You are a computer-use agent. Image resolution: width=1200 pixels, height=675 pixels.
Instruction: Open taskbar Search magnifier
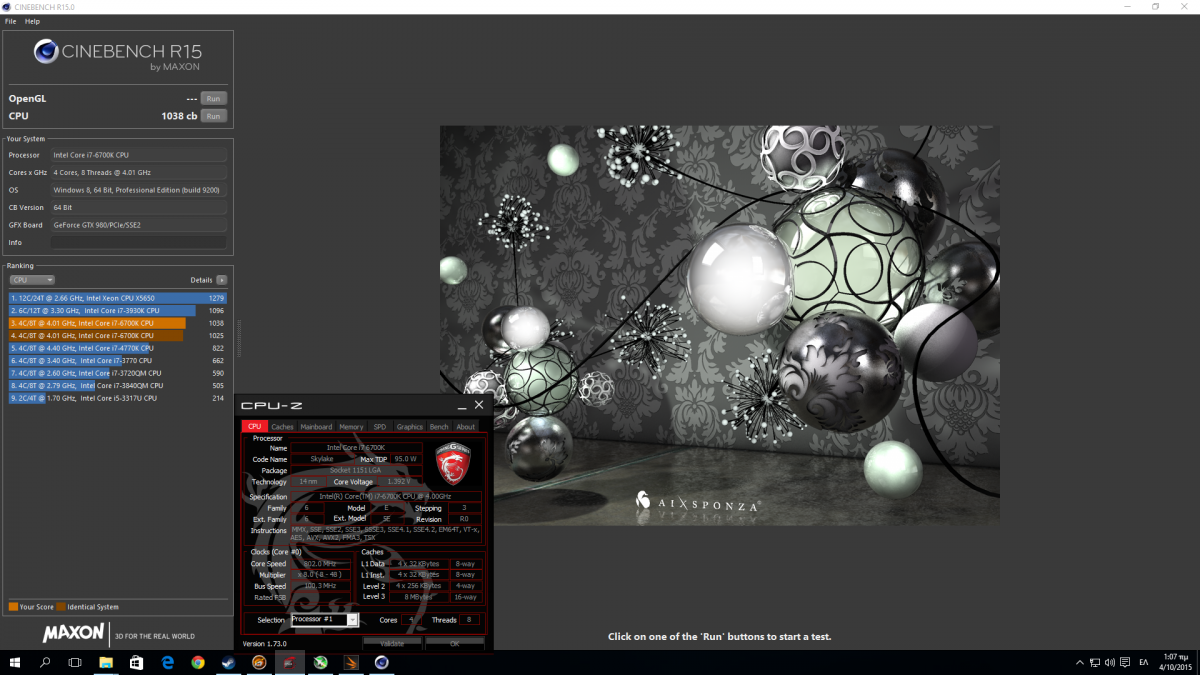(x=45, y=662)
